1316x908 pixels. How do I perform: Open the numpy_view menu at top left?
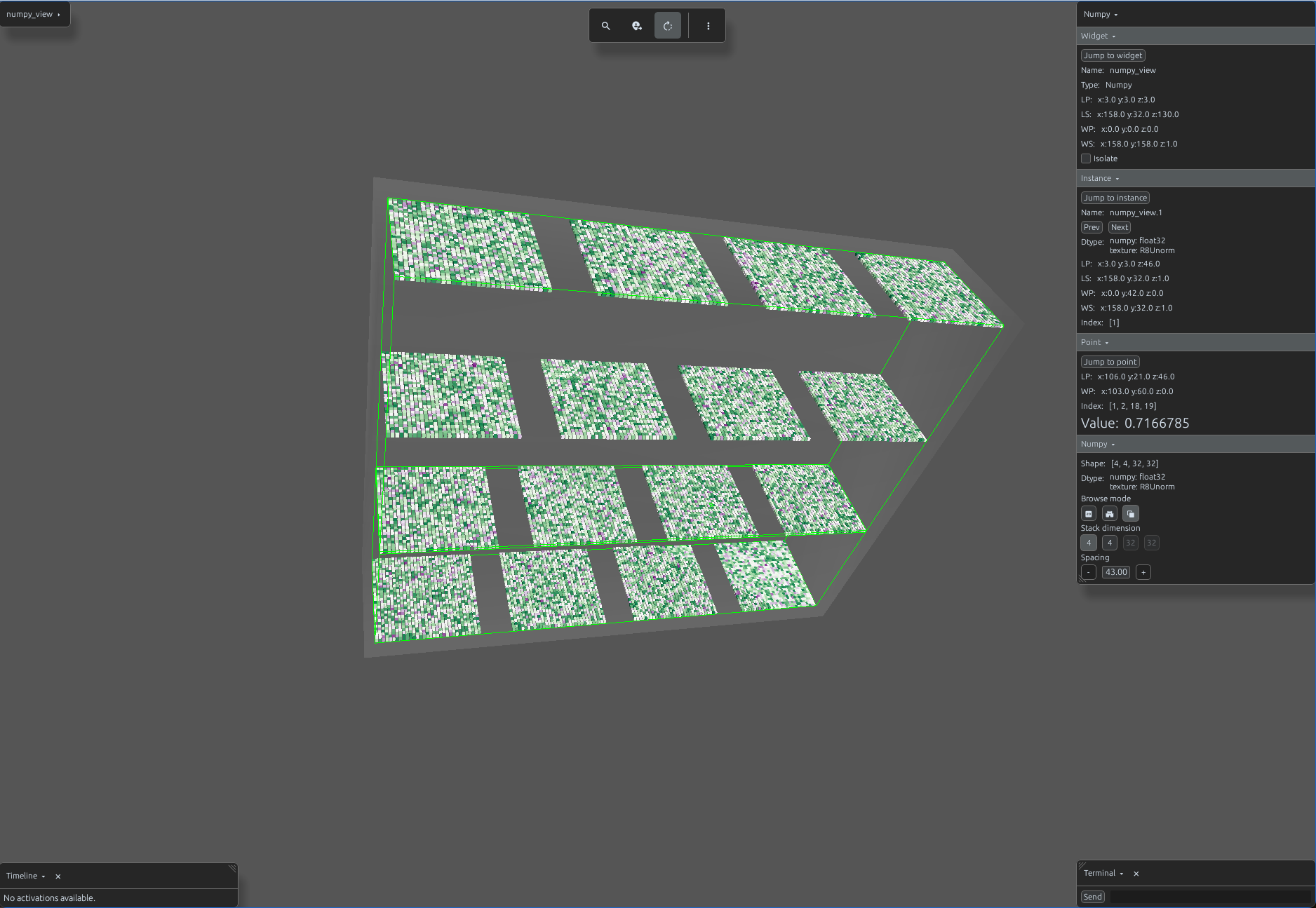click(x=34, y=14)
